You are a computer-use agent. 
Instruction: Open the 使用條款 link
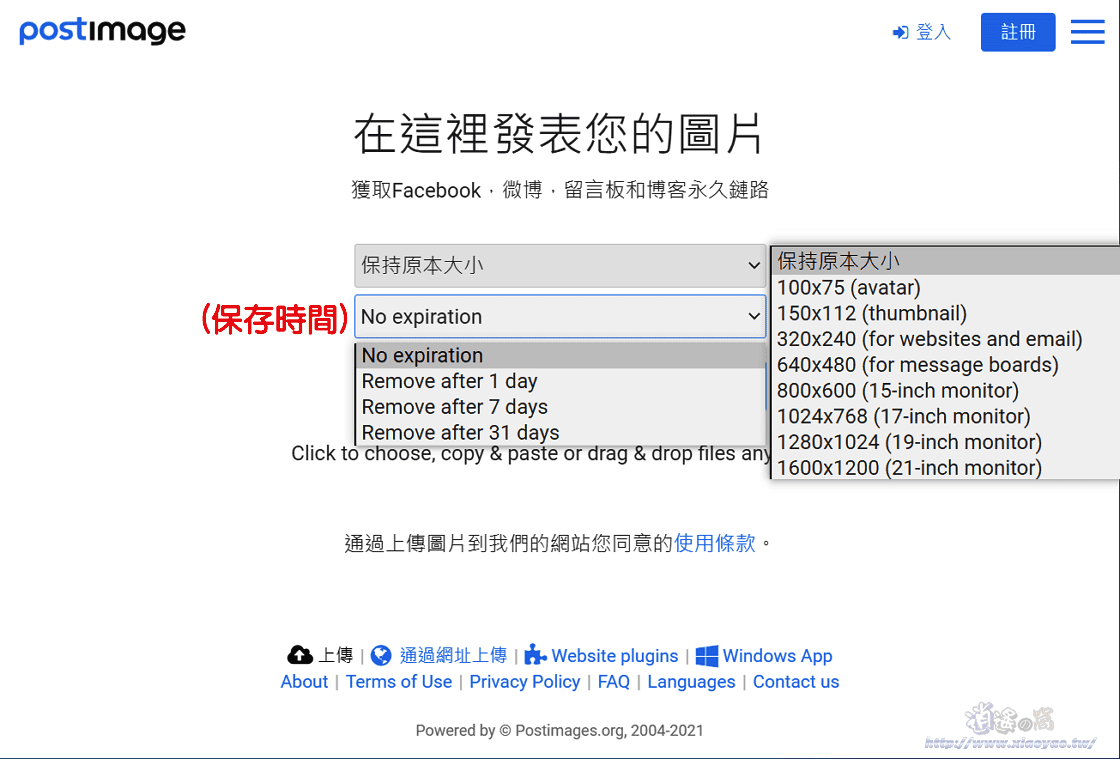point(715,542)
